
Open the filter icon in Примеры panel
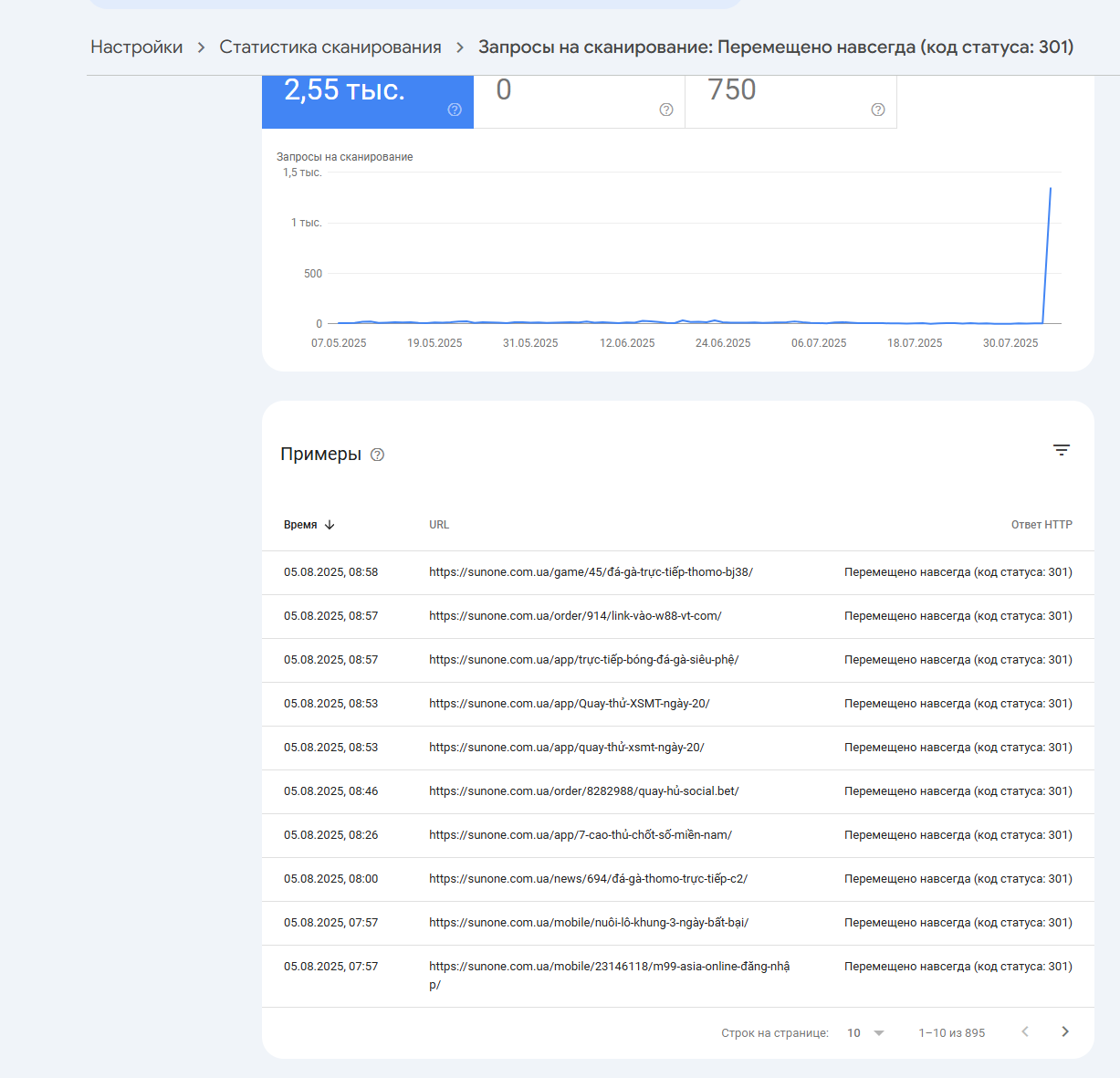pos(1062,450)
